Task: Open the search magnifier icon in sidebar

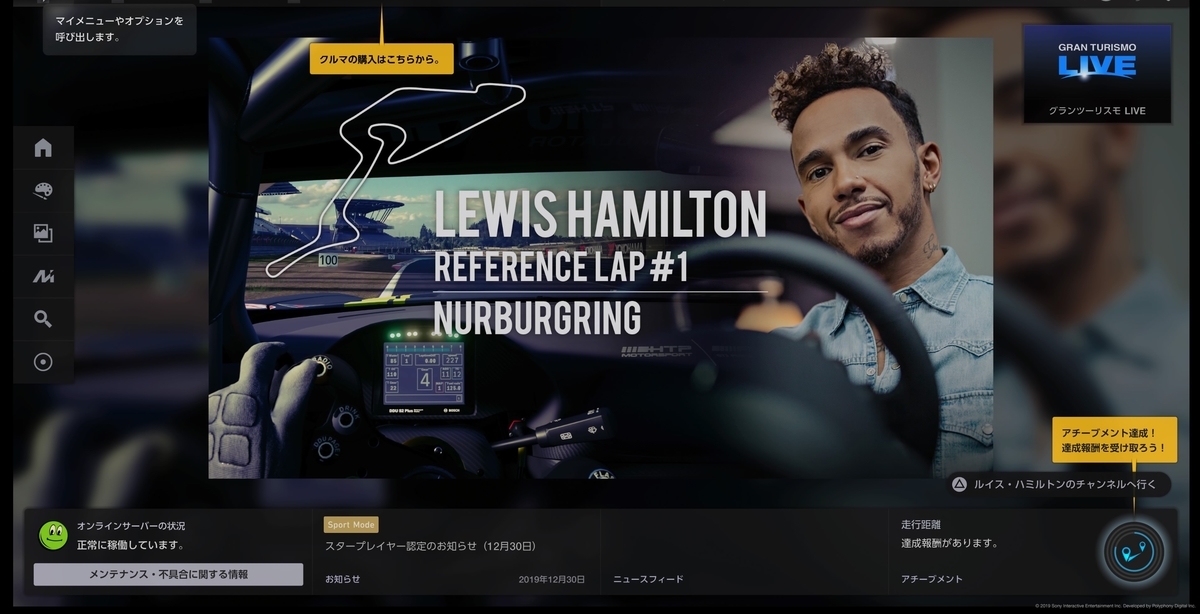Action: (x=43, y=319)
